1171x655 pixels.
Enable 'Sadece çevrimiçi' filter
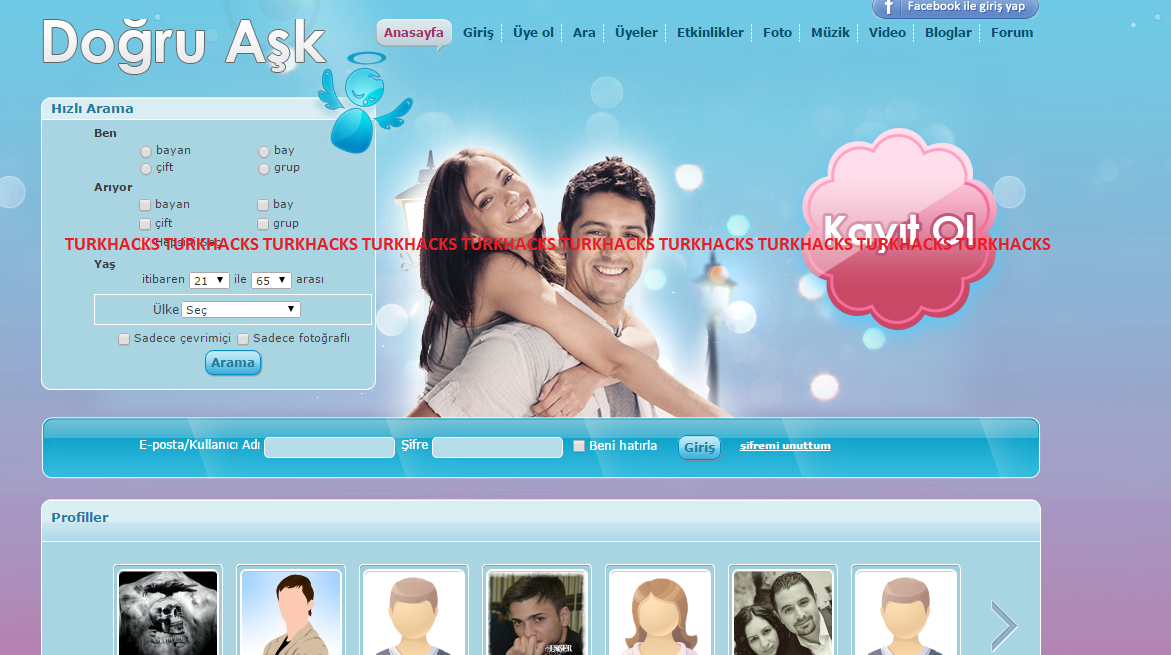(124, 339)
